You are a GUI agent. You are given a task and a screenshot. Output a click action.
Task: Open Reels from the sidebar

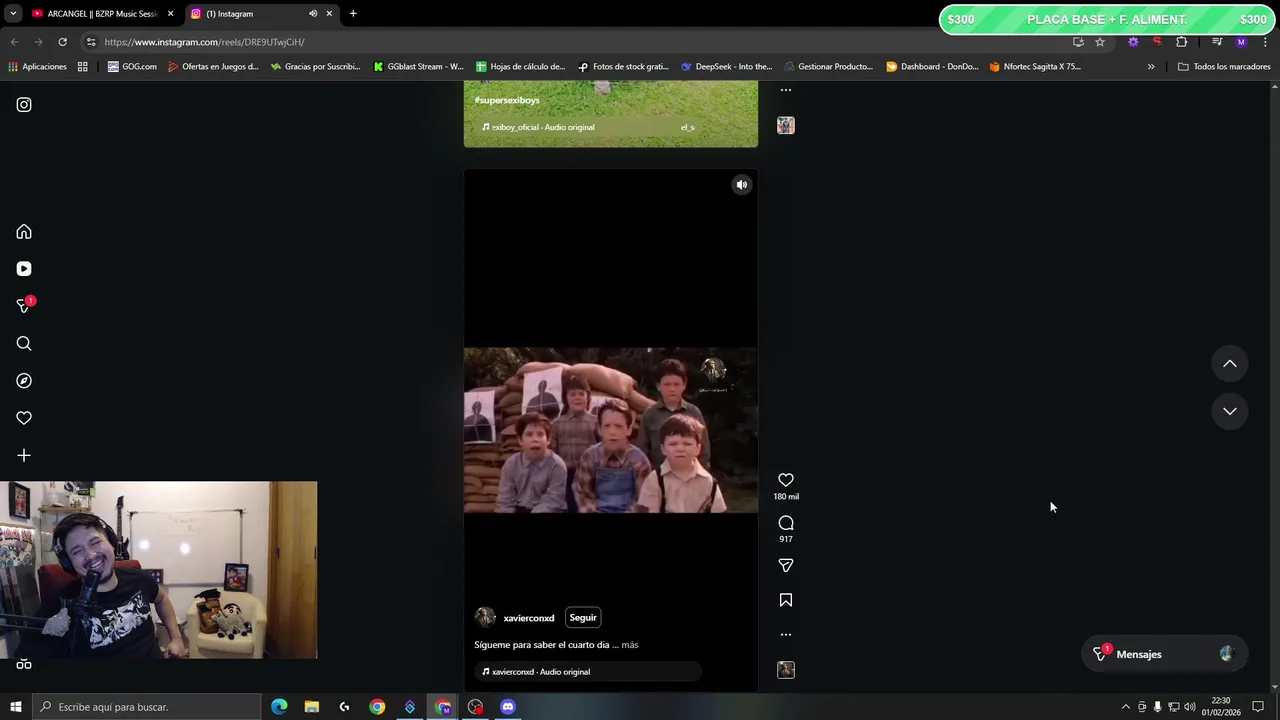pos(24,269)
